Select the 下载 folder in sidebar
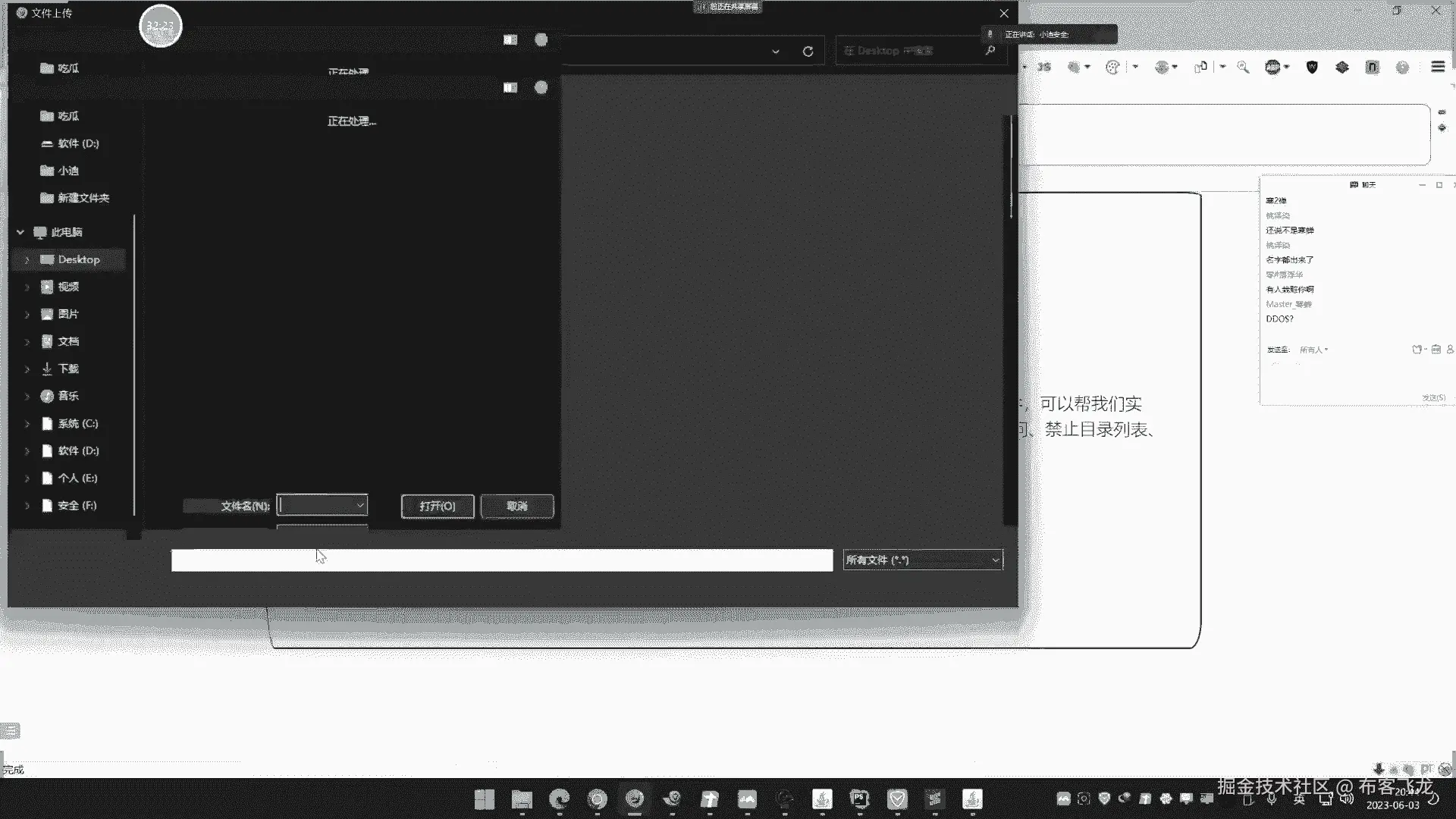Image resolution: width=1456 pixels, height=819 pixels. 68,369
